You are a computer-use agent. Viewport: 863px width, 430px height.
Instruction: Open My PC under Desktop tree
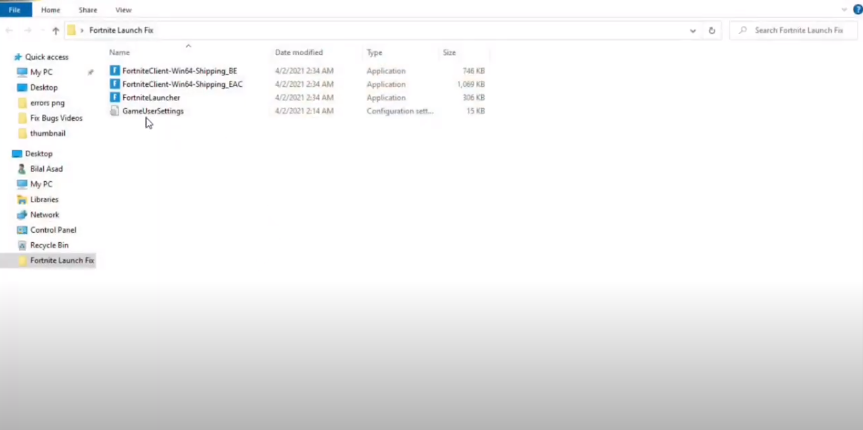click(x=41, y=184)
